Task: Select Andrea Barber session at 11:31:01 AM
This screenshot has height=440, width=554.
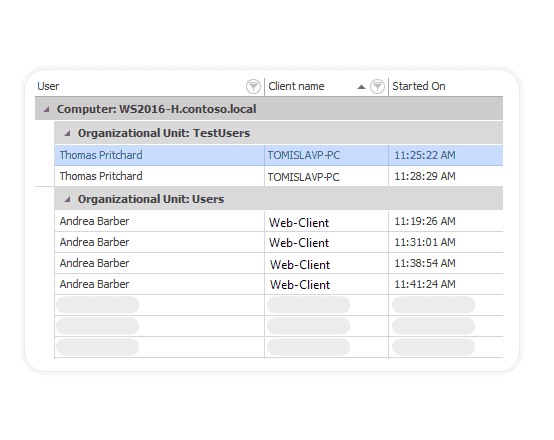Action: pos(279,242)
